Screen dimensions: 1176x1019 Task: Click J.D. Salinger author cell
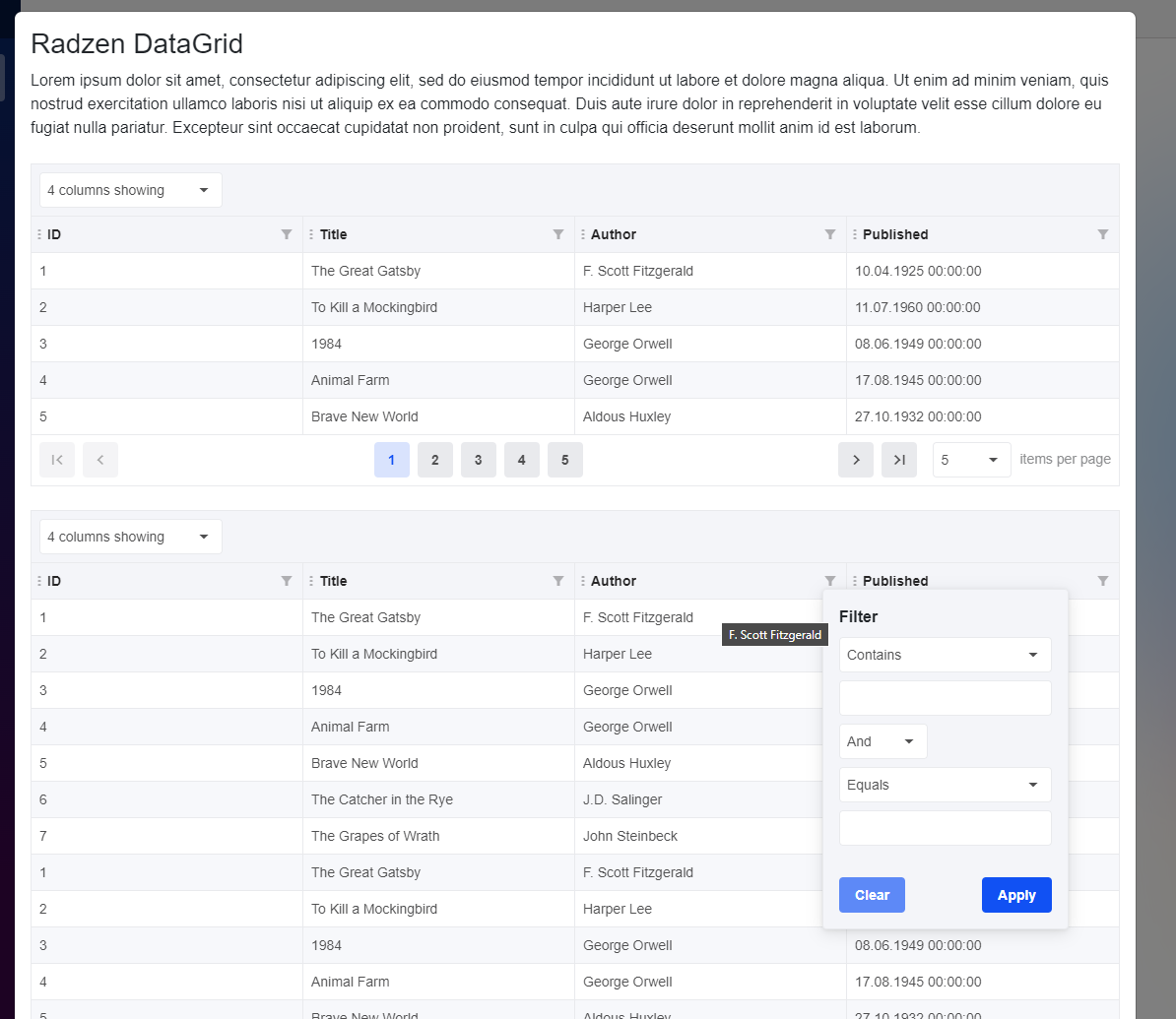click(x=622, y=799)
